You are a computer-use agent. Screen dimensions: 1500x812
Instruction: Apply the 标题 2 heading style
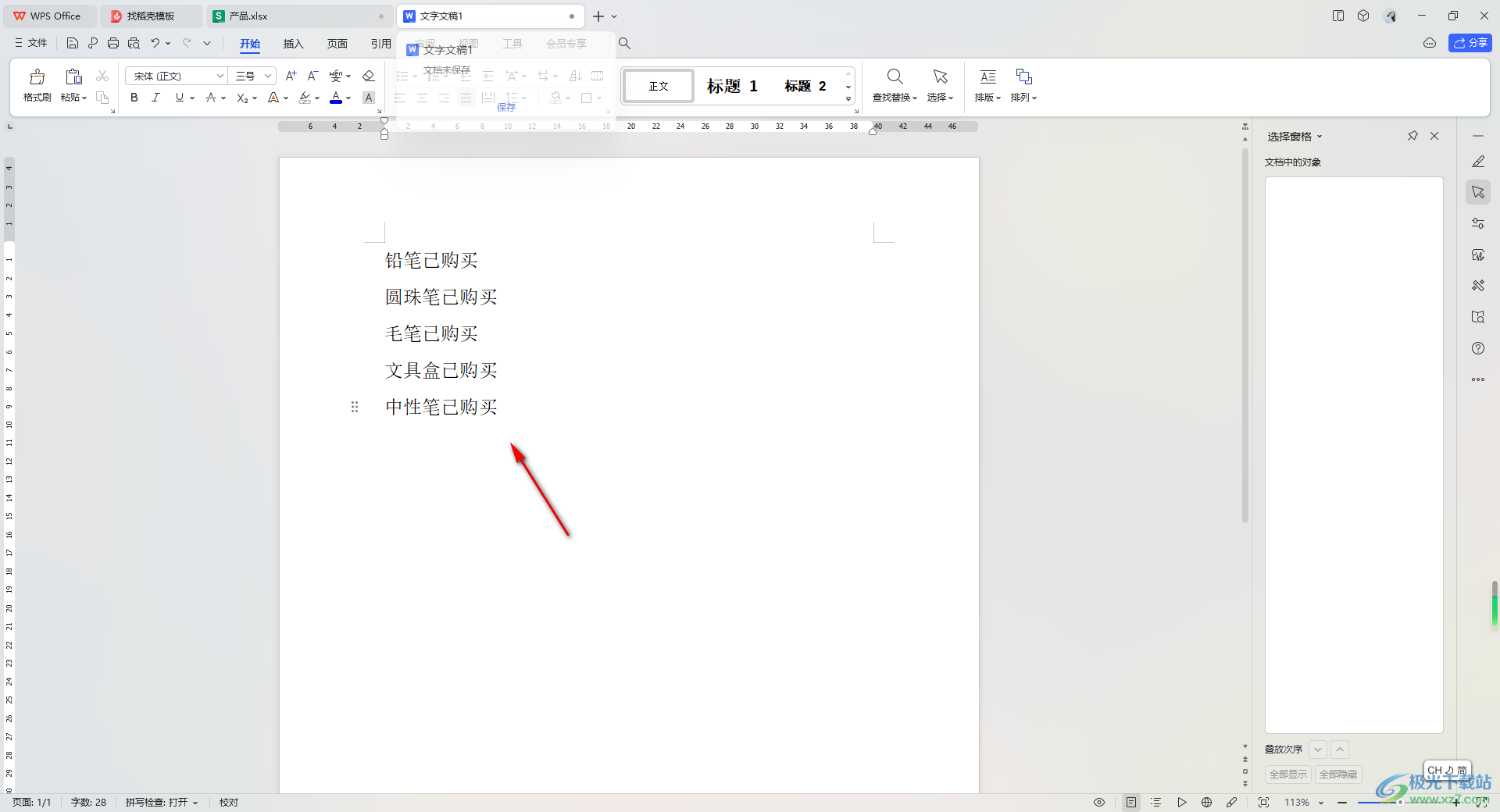click(x=805, y=86)
